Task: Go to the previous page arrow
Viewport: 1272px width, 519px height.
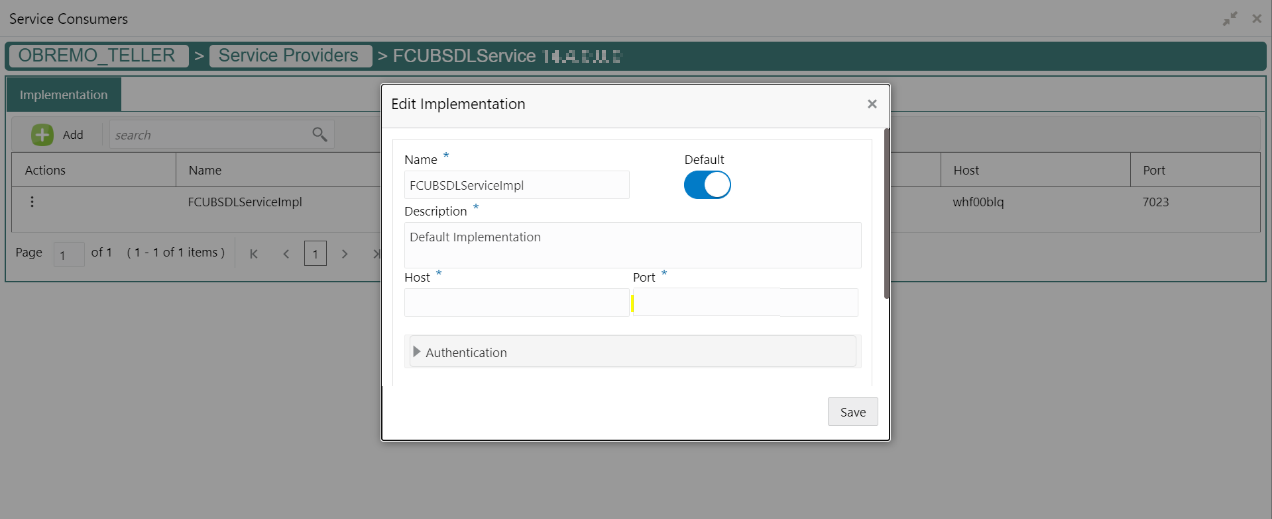Action: tap(286, 254)
